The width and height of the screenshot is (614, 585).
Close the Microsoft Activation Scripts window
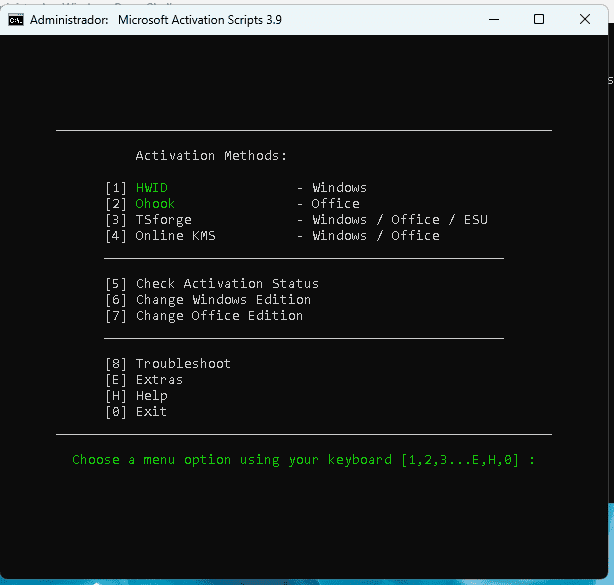click(584, 19)
